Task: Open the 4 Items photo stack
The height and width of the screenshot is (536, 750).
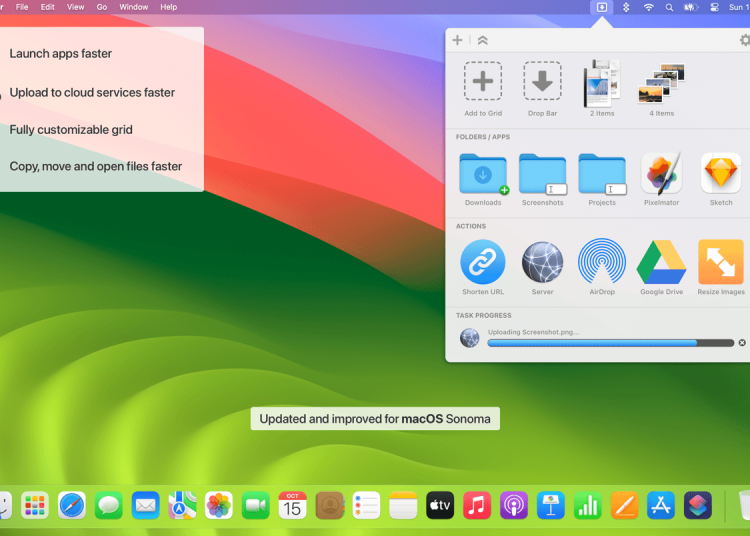Action: pyautogui.click(x=661, y=82)
